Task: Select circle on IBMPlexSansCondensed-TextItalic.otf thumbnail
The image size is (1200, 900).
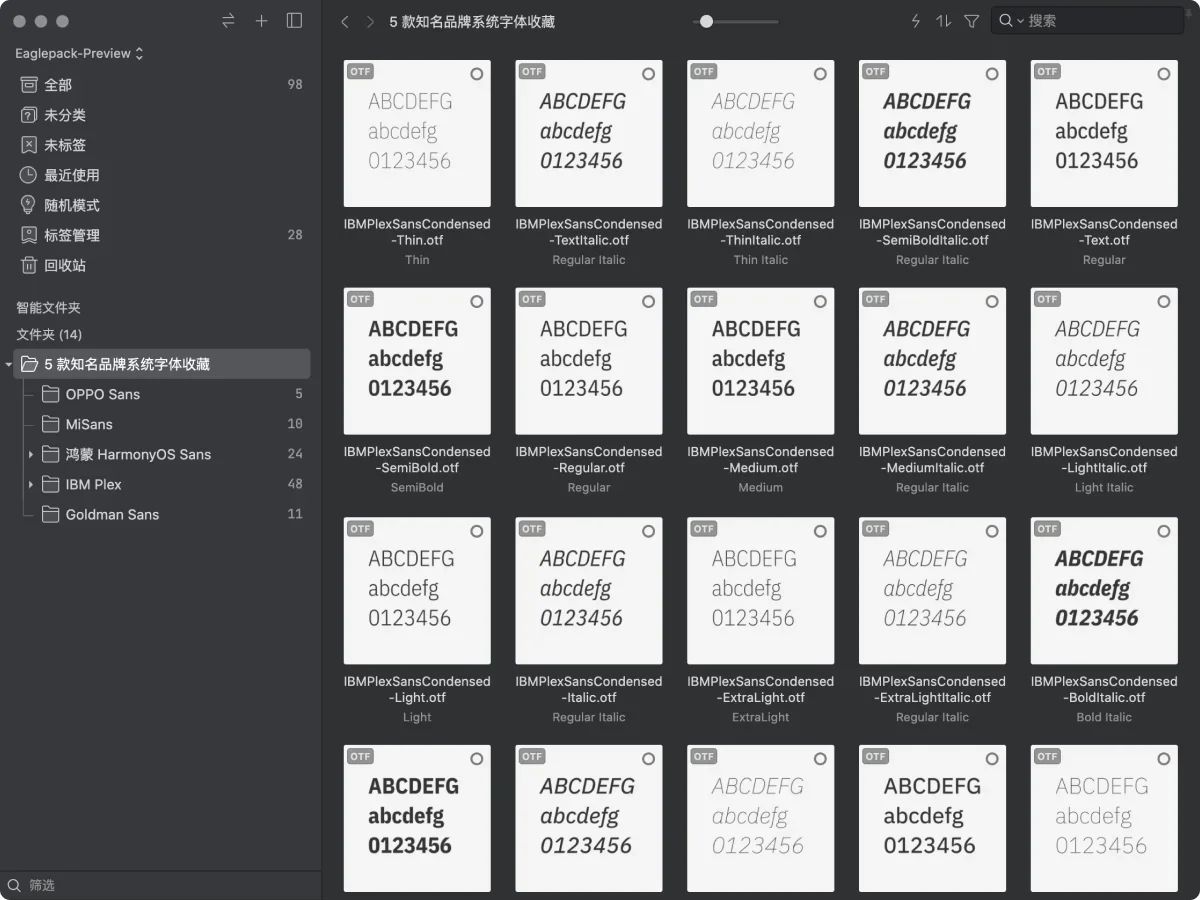Action: click(648, 74)
